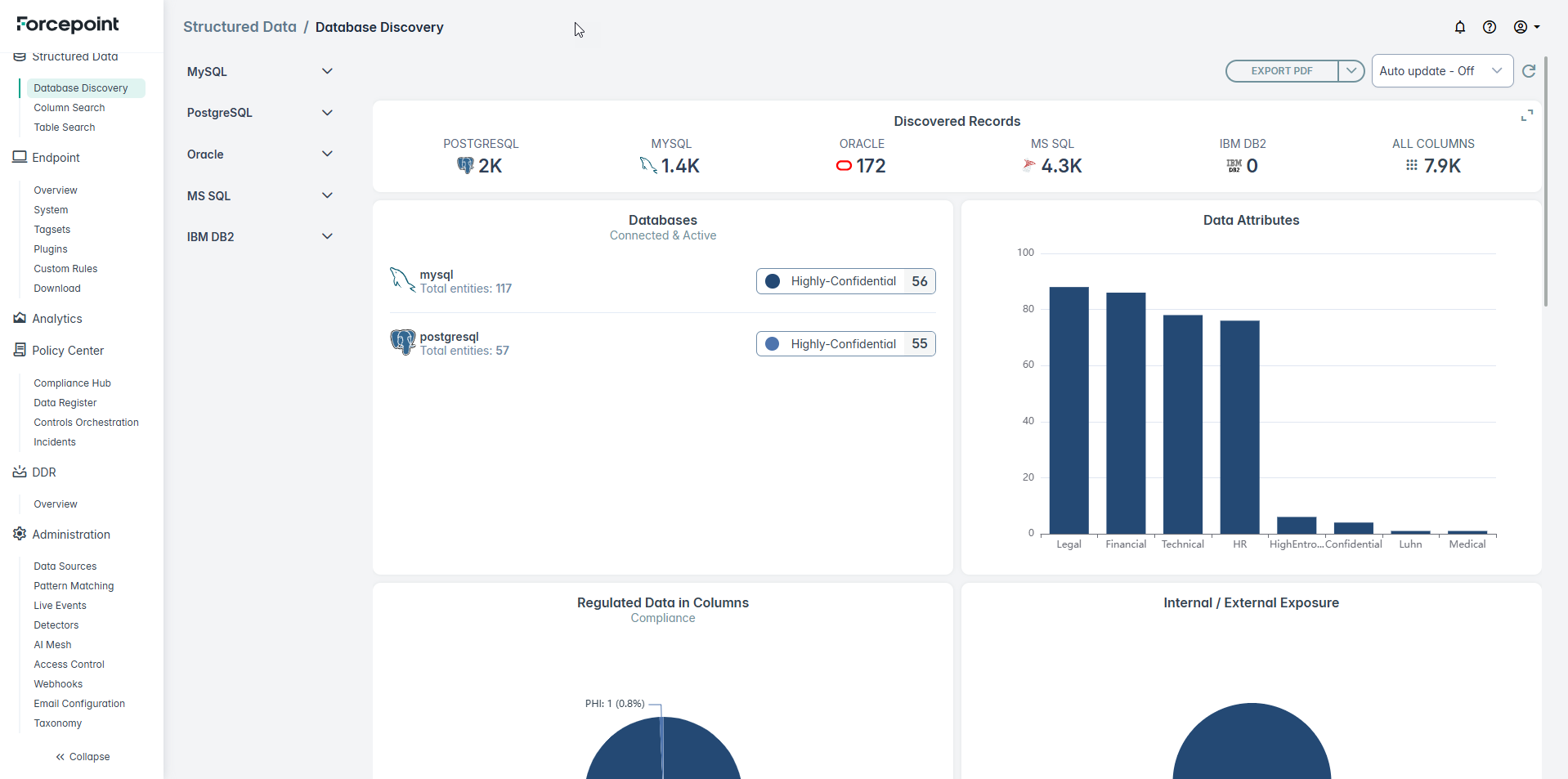This screenshot has height=779, width=1568.
Task: Click the postgresql elephant icon in Databases
Action: 402,342
